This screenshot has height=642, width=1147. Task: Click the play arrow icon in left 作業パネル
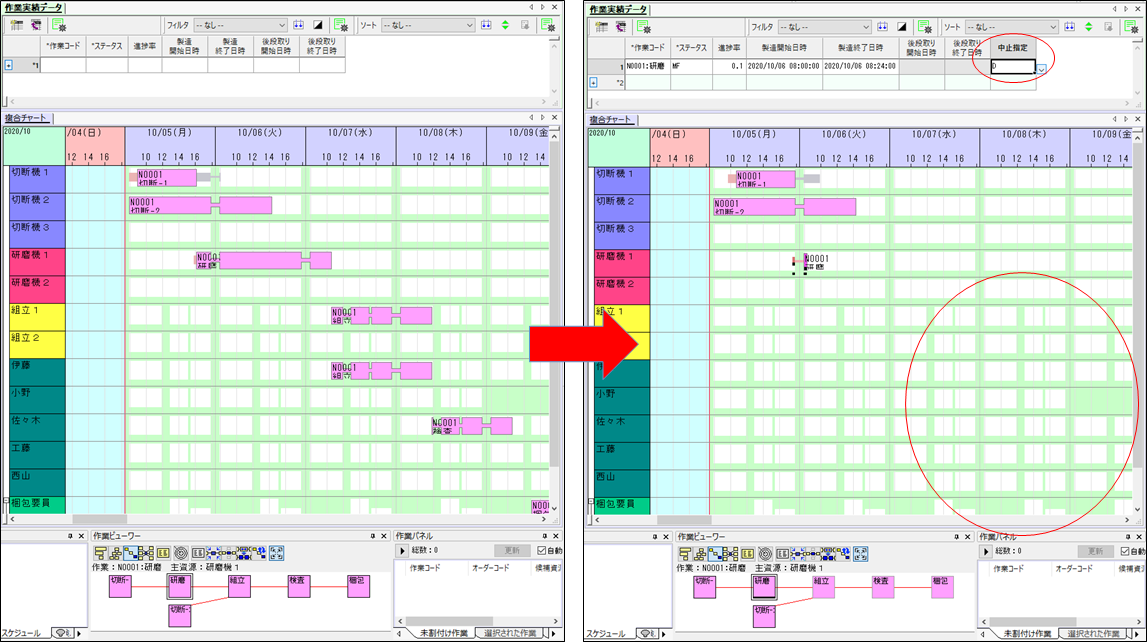tap(402, 551)
